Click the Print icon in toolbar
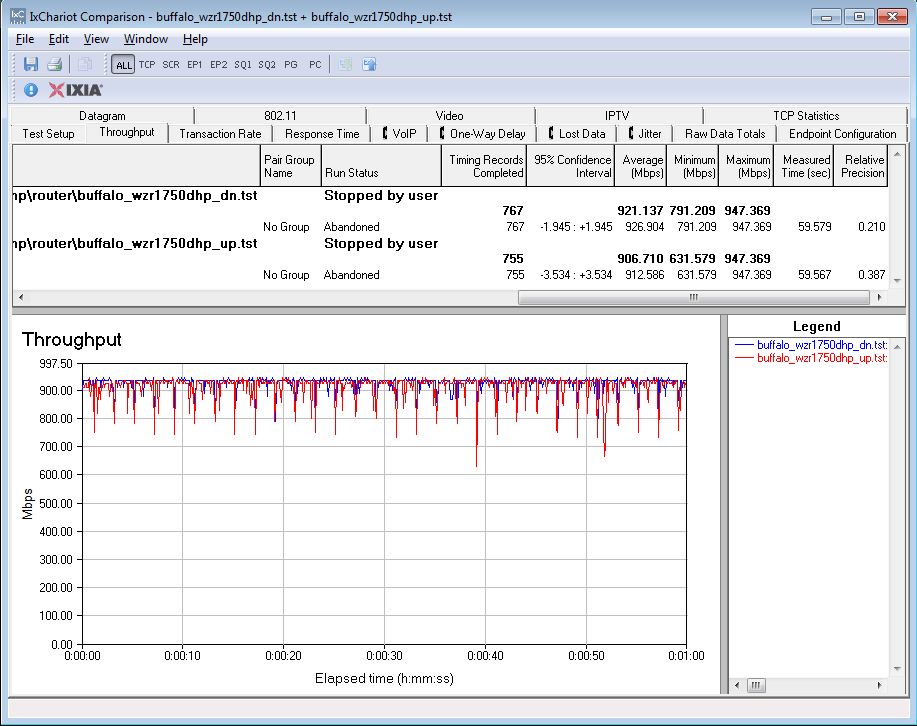The height and width of the screenshot is (726, 917). pyautogui.click(x=54, y=64)
